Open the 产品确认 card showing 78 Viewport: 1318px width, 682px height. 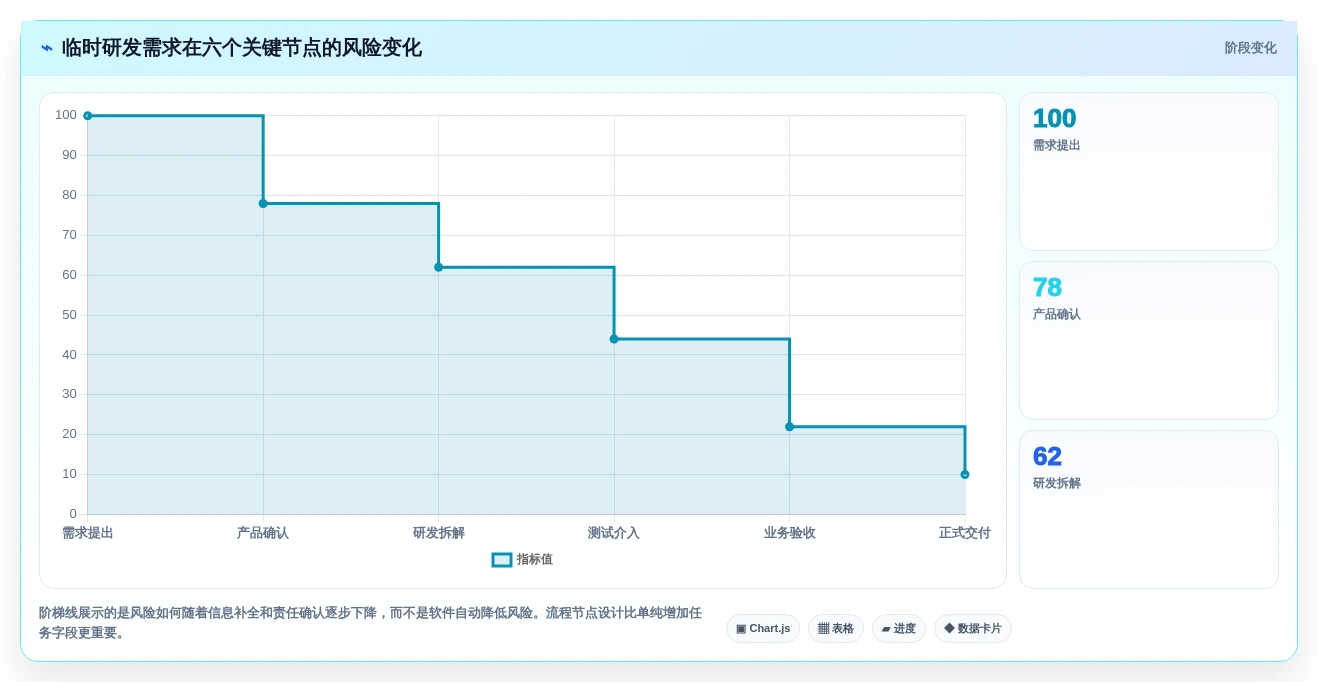pos(1149,340)
